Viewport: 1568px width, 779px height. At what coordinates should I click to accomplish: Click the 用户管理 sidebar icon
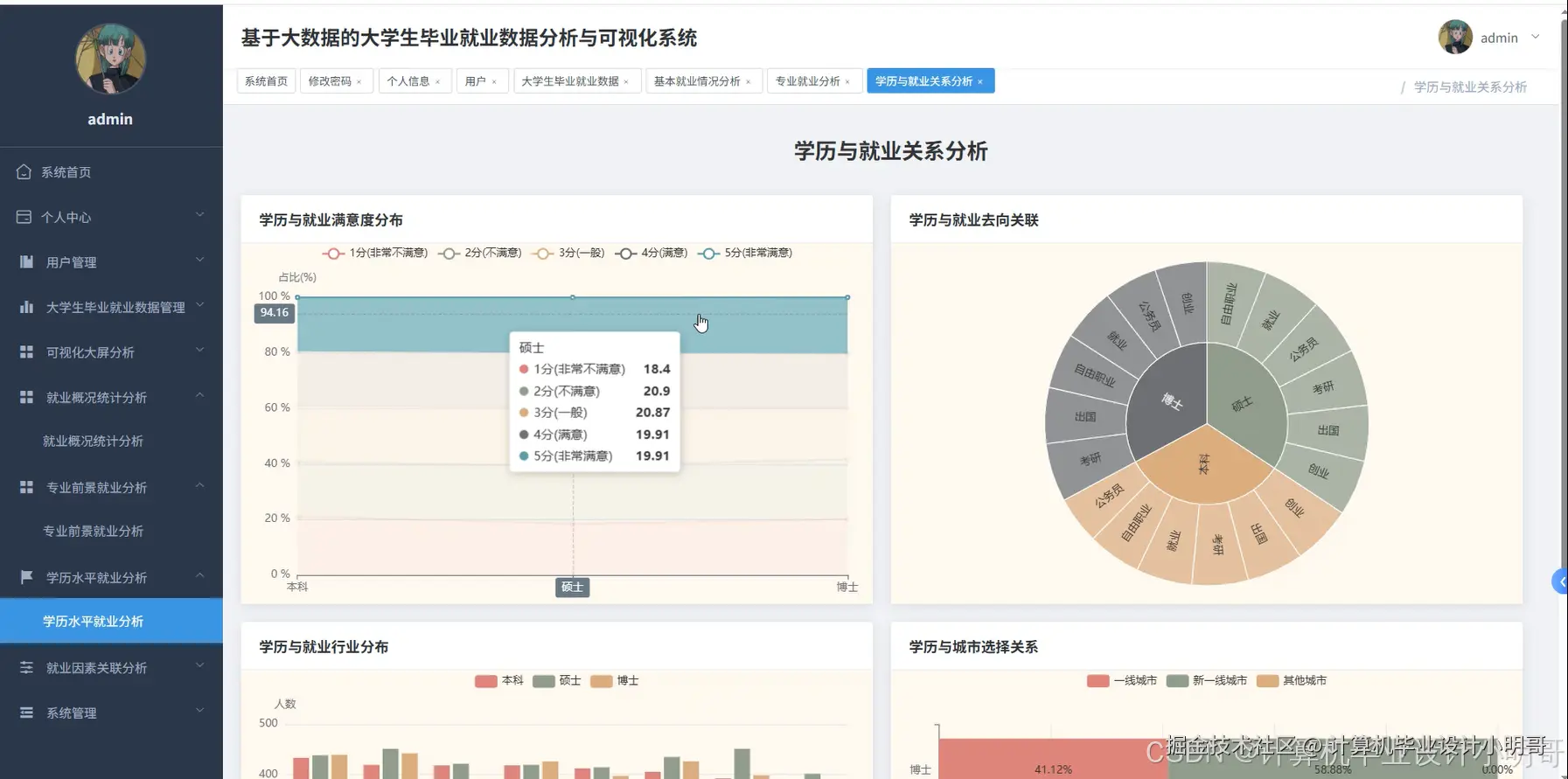tap(26, 261)
